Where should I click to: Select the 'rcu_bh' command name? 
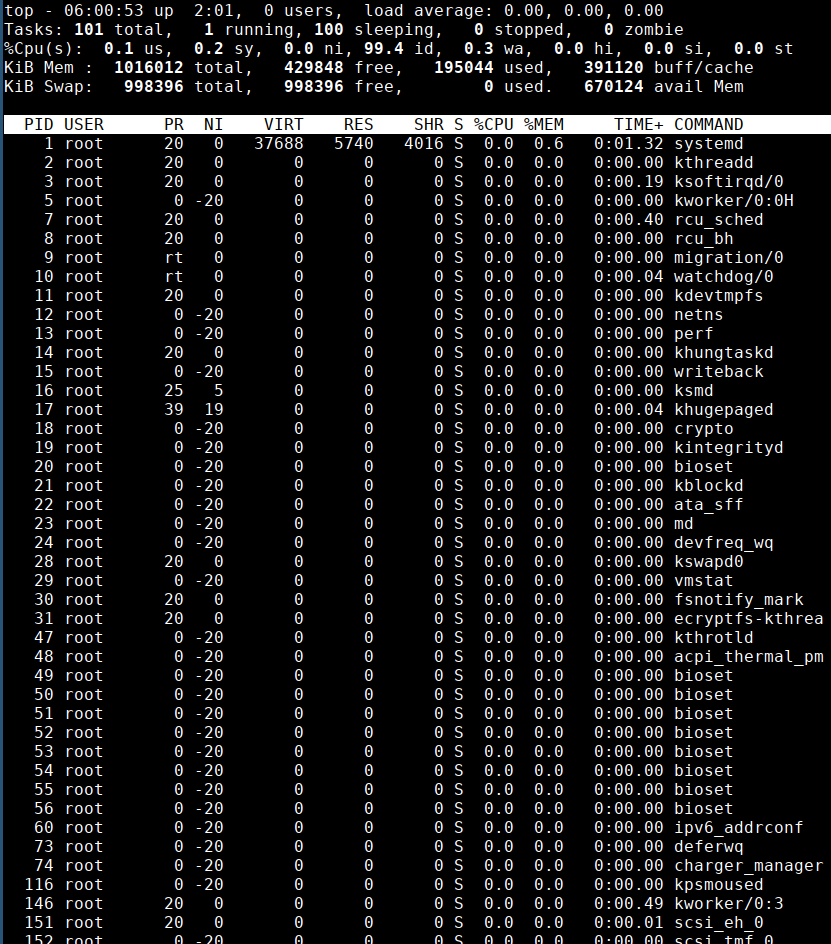click(x=703, y=238)
